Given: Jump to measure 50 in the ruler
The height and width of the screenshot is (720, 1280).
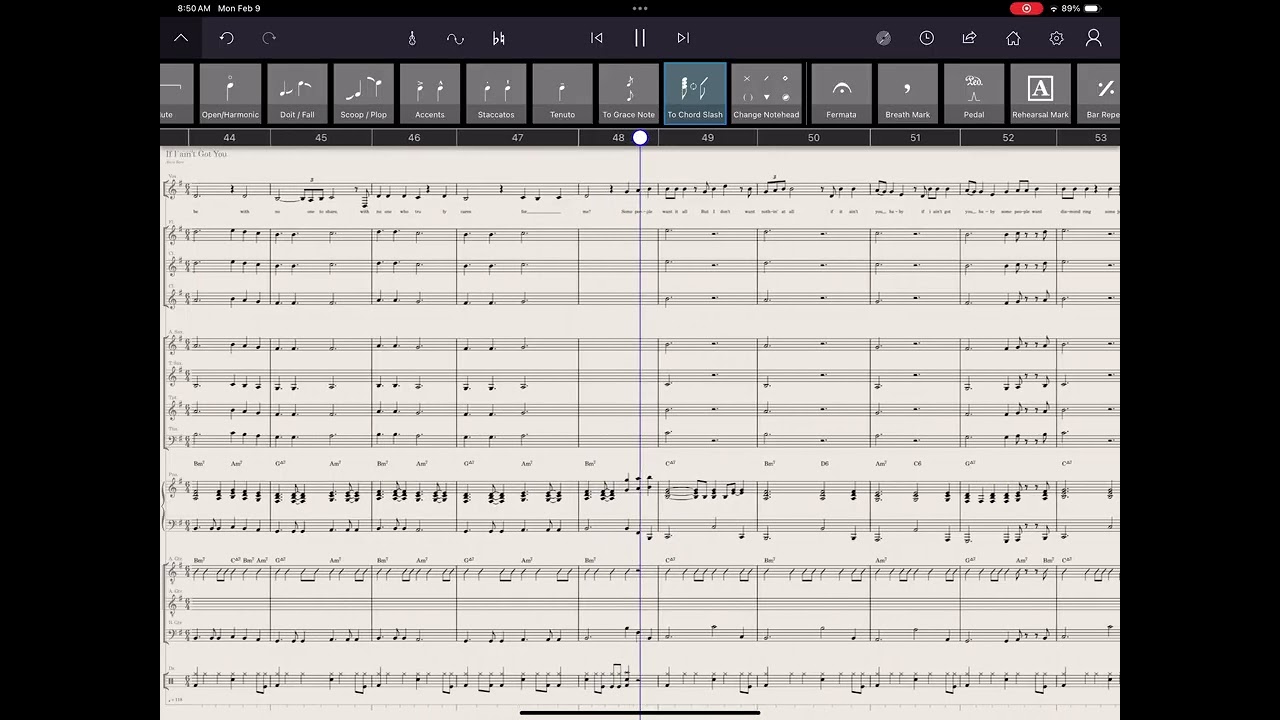Looking at the screenshot, I should [813, 138].
